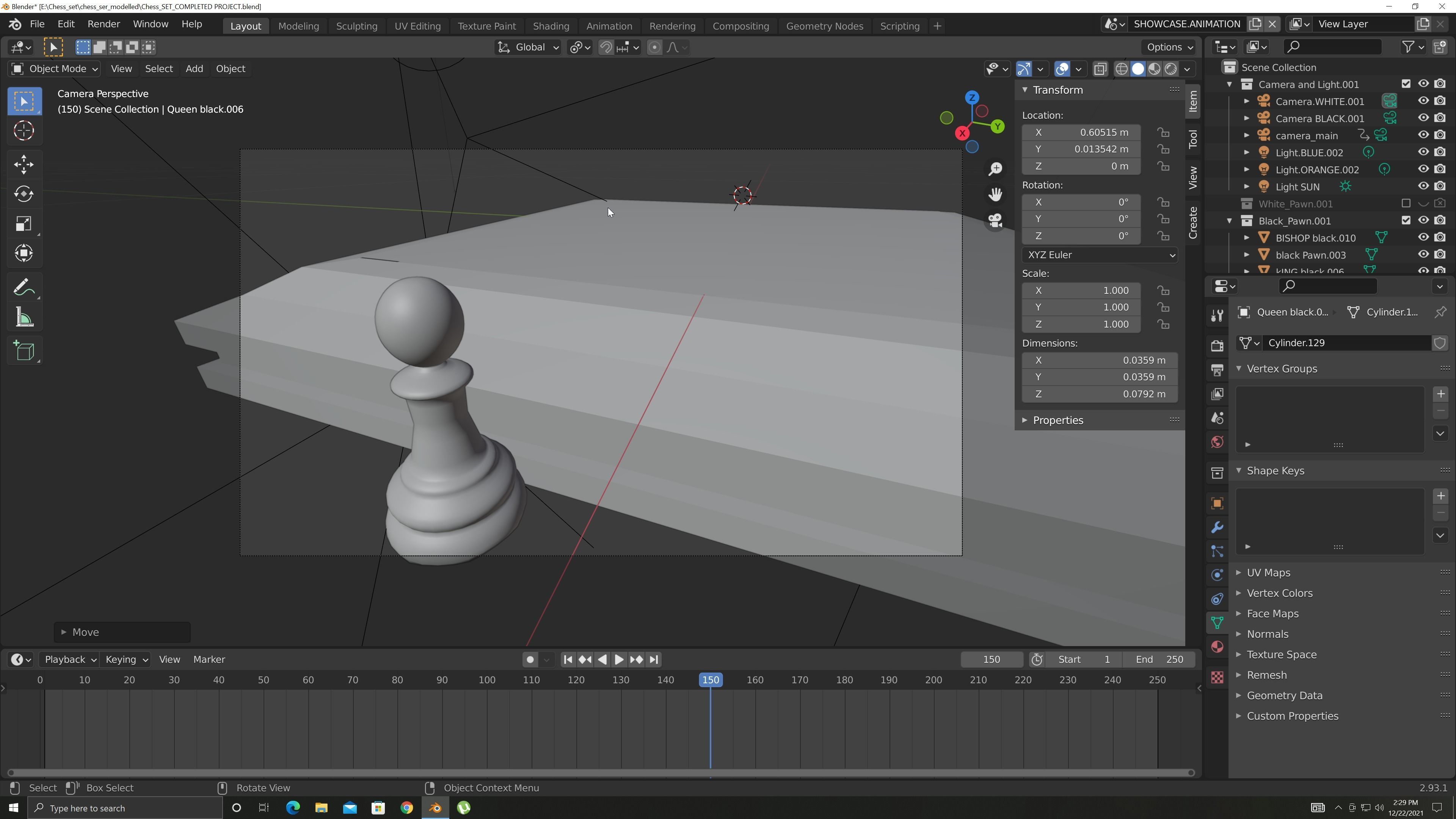The height and width of the screenshot is (819, 1456).
Task: Click the zoom view magnifier icon
Action: pos(995,169)
